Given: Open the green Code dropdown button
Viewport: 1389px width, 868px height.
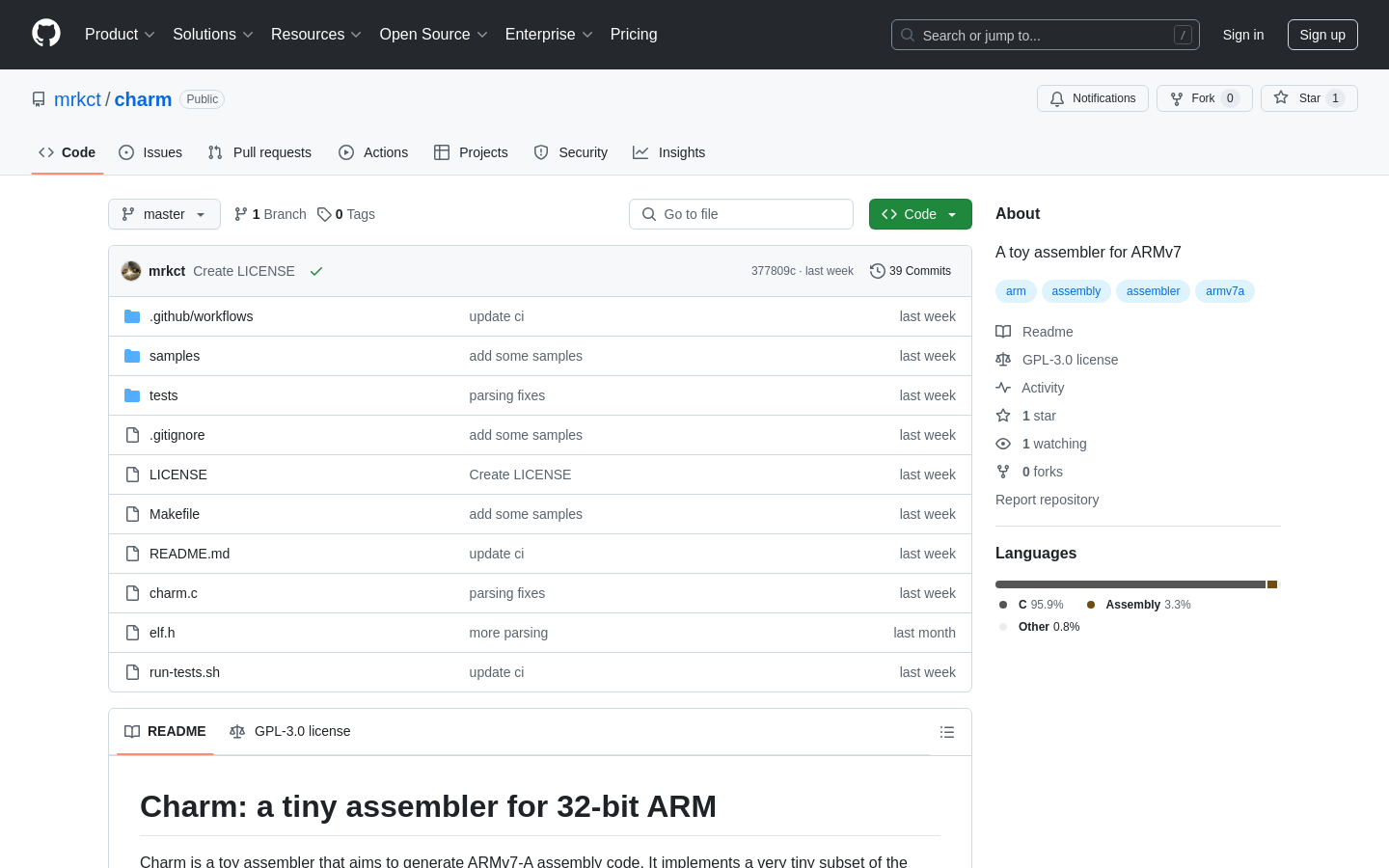Looking at the screenshot, I should point(920,214).
